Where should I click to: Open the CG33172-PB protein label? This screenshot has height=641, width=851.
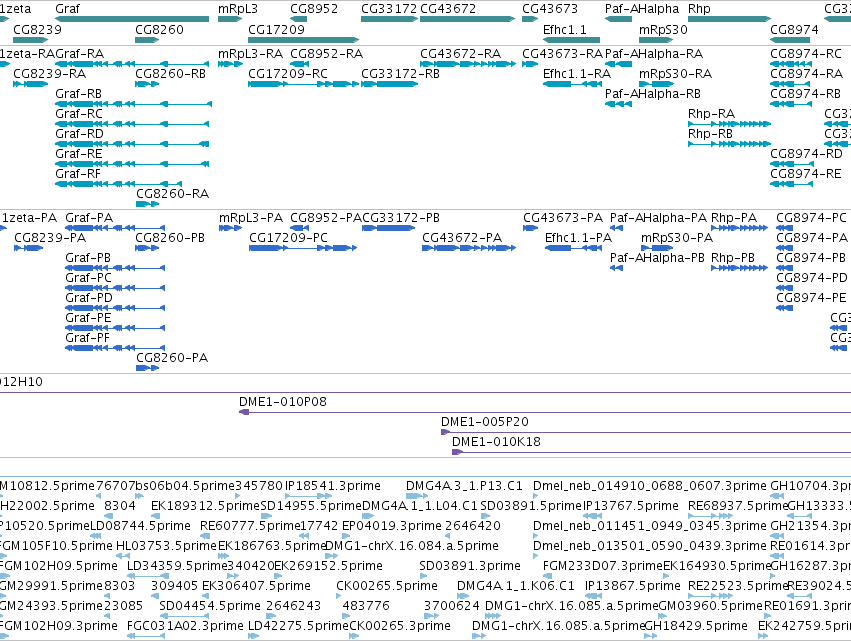coord(401,218)
